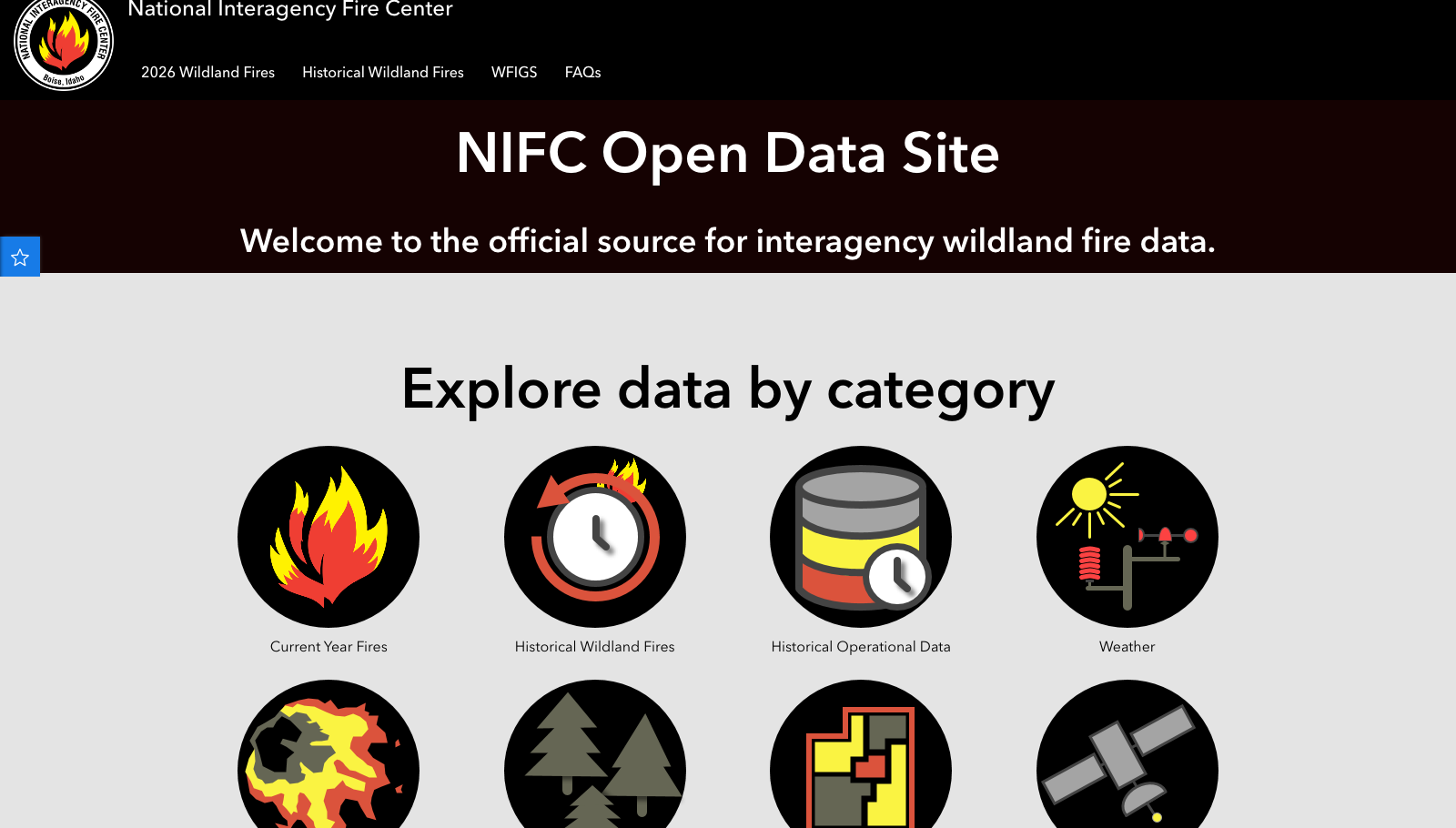
Task: Open the blue star favorites button
Action: [x=20, y=257]
